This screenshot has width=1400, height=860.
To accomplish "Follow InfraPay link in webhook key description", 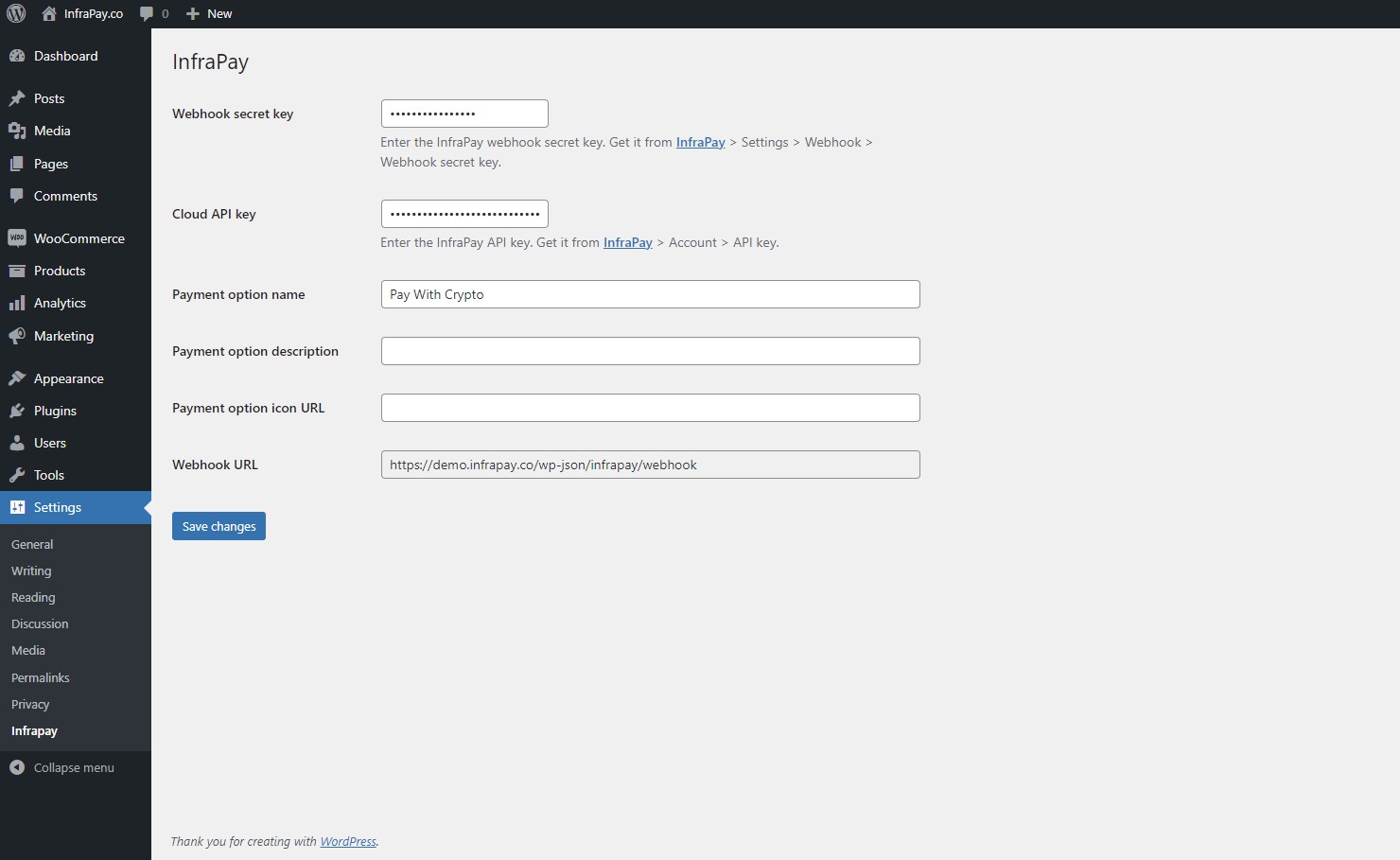I will [700, 142].
